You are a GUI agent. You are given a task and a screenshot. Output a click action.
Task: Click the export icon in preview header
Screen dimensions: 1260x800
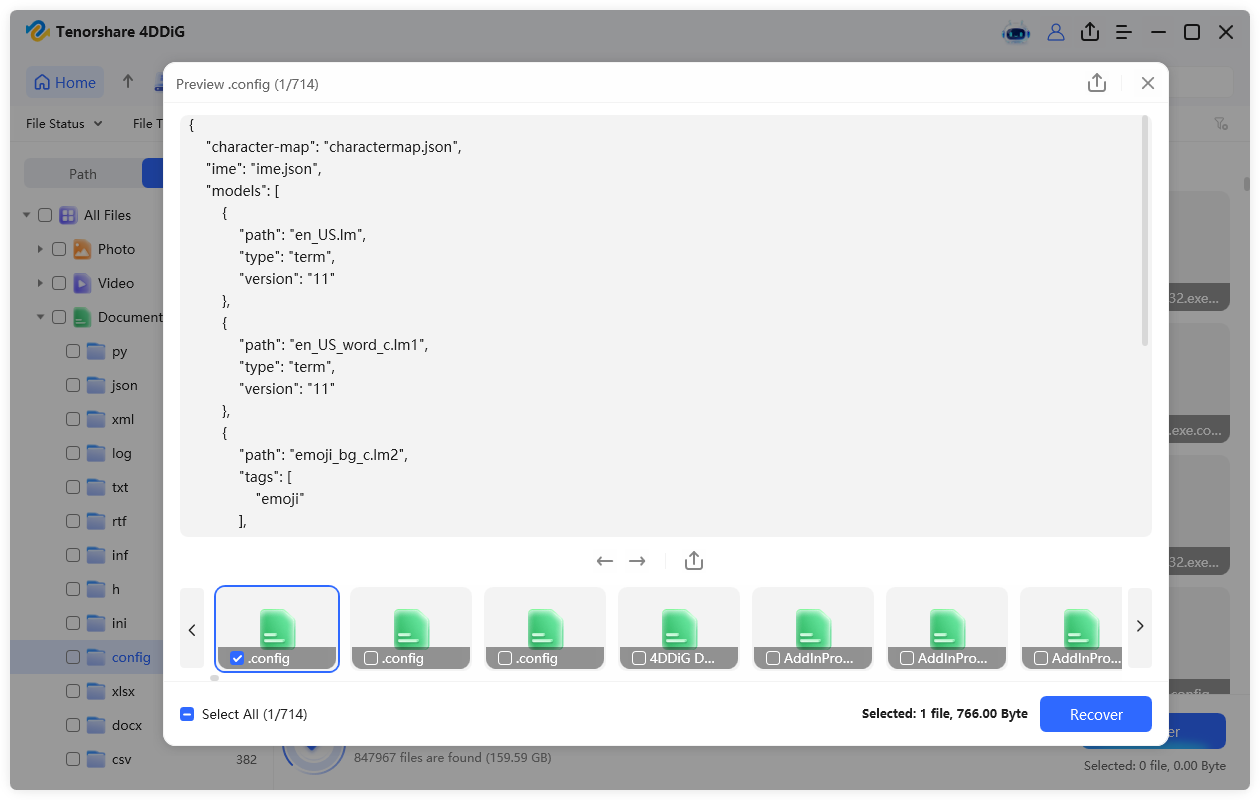tap(1097, 83)
